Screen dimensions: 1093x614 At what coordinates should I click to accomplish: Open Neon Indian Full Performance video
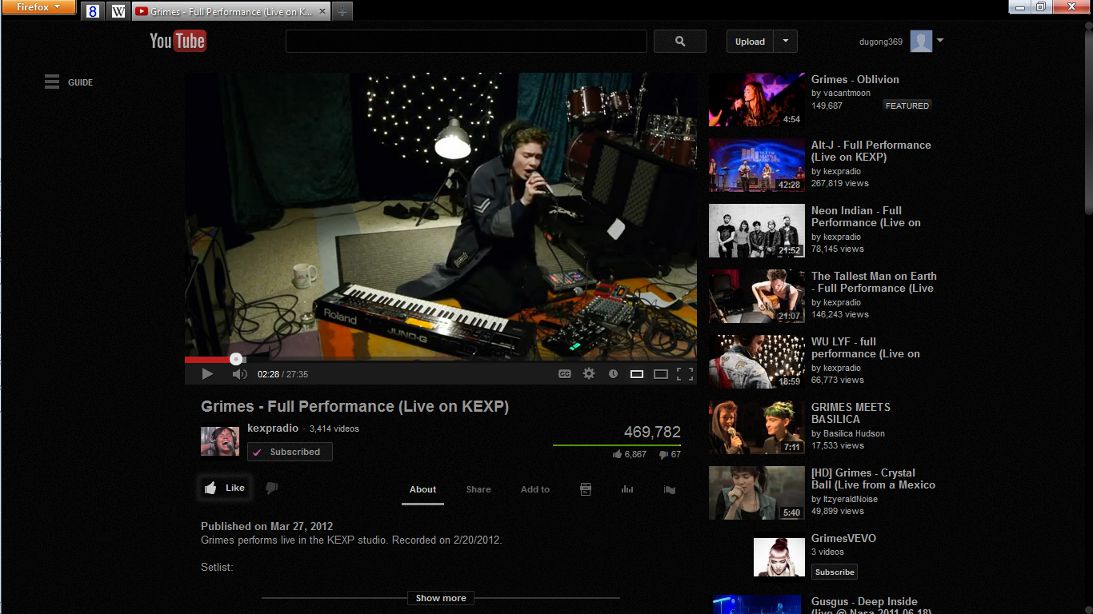pos(865,216)
